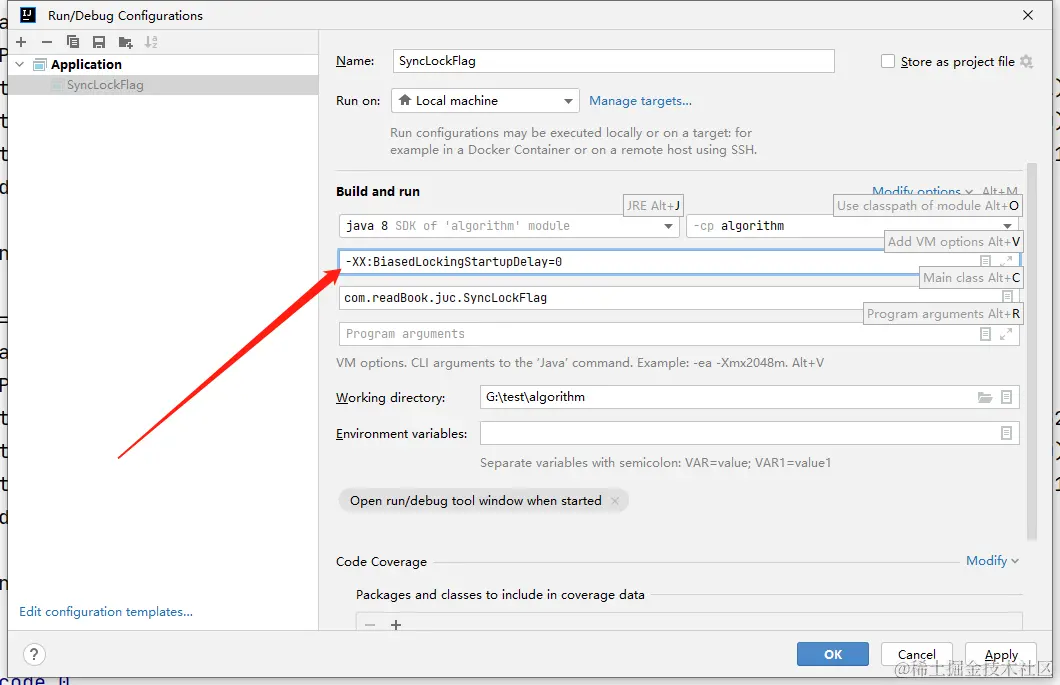This screenshot has width=1060, height=685.
Task: Create a new folder for configurations
Action: pos(125,42)
